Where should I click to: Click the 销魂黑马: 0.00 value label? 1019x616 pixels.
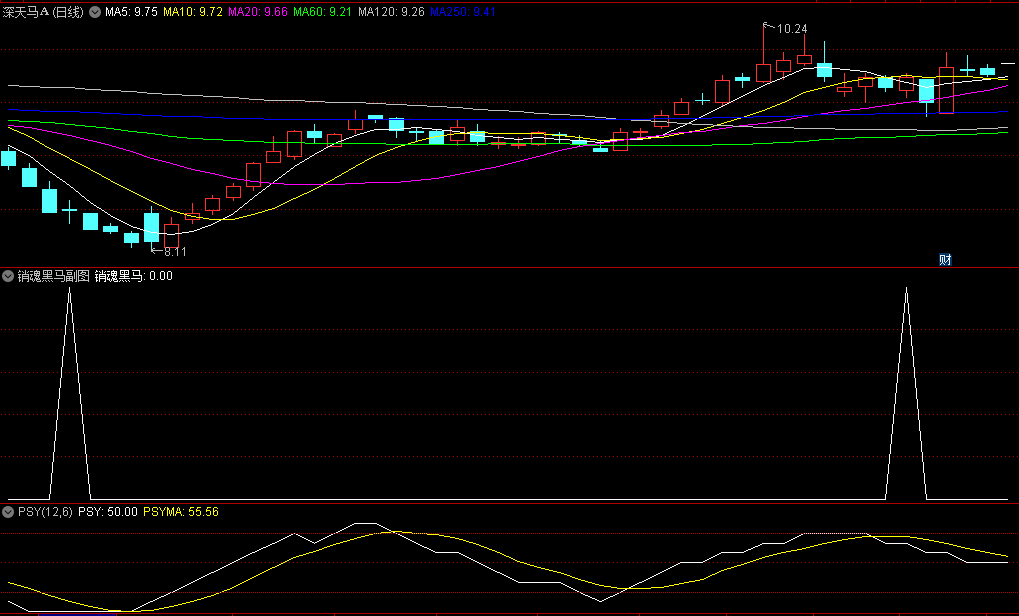(134, 276)
